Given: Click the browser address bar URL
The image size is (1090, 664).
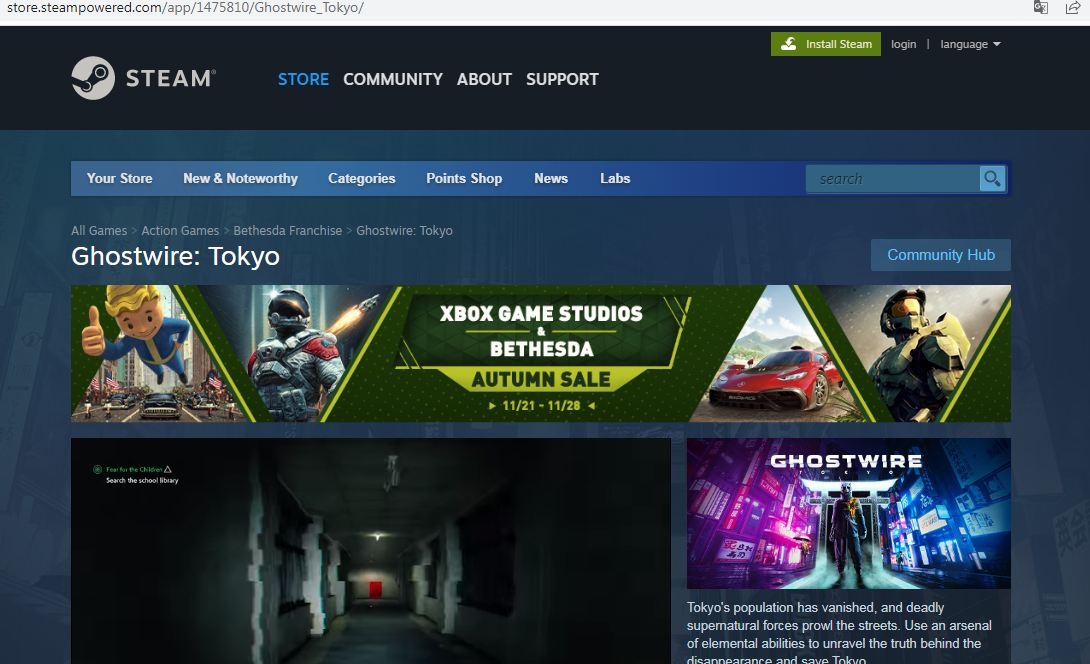Looking at the screenshot, I should point(185,8).
